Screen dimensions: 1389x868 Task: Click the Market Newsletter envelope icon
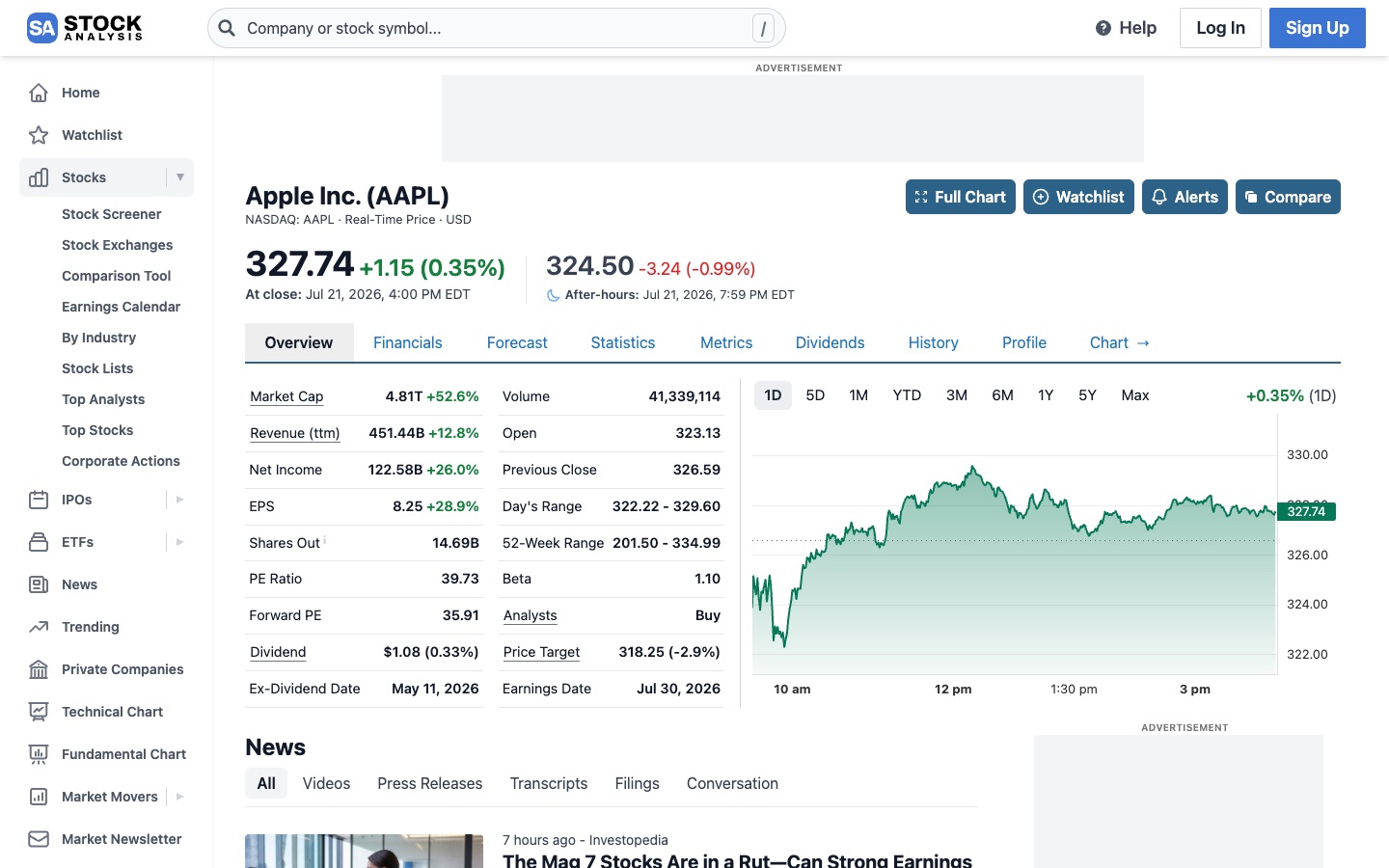[x=39, y=839]
